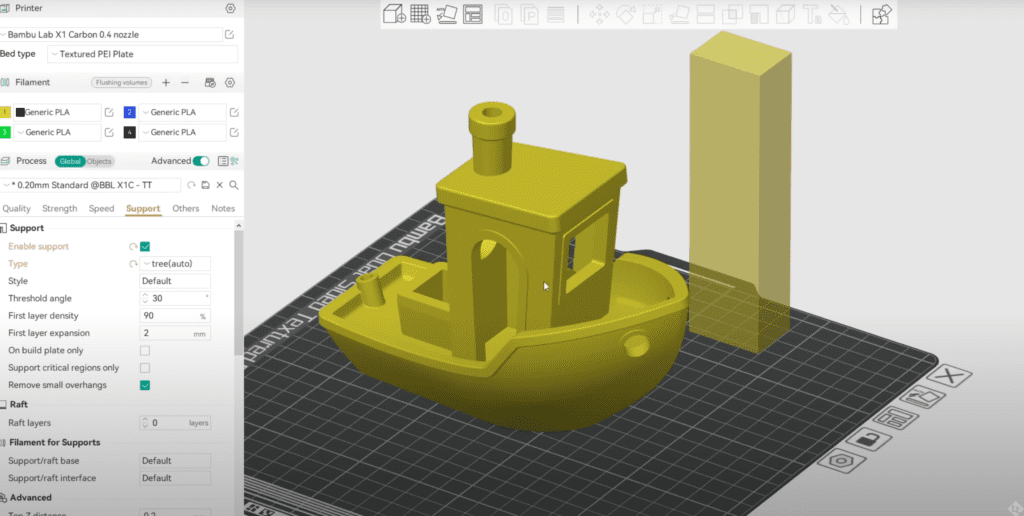The width and height of the screenshot is (1024, 516).
Task: Check Support critical regions only checkbox
Action: pyautogui.click(x=145, y=368)
